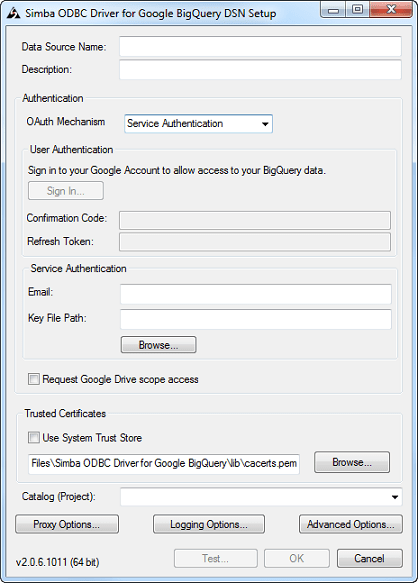Click the 'OAuth Mechanism' label

[x=66, y=122]
